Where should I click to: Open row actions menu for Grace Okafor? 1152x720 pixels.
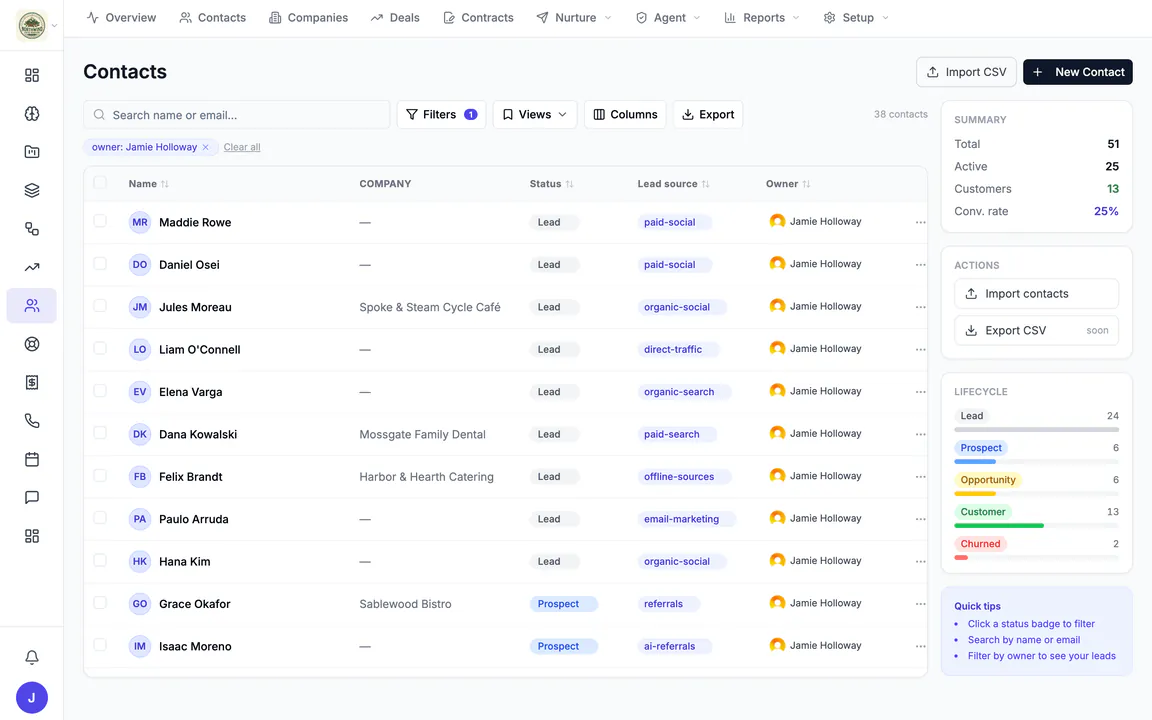(920, 604)
